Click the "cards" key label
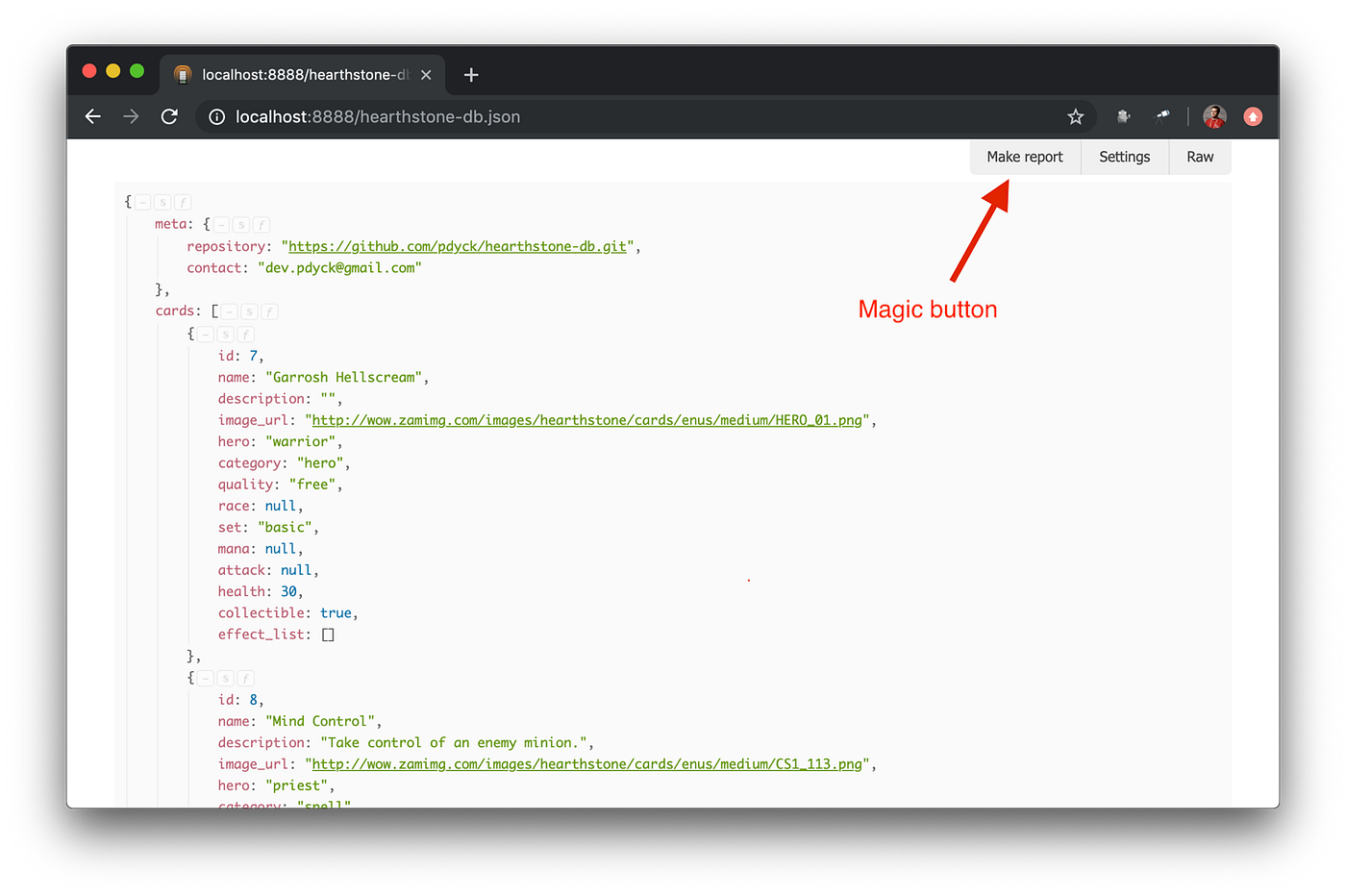Image resolution: width=1346 pixels, height=896 pixels. 174,311
